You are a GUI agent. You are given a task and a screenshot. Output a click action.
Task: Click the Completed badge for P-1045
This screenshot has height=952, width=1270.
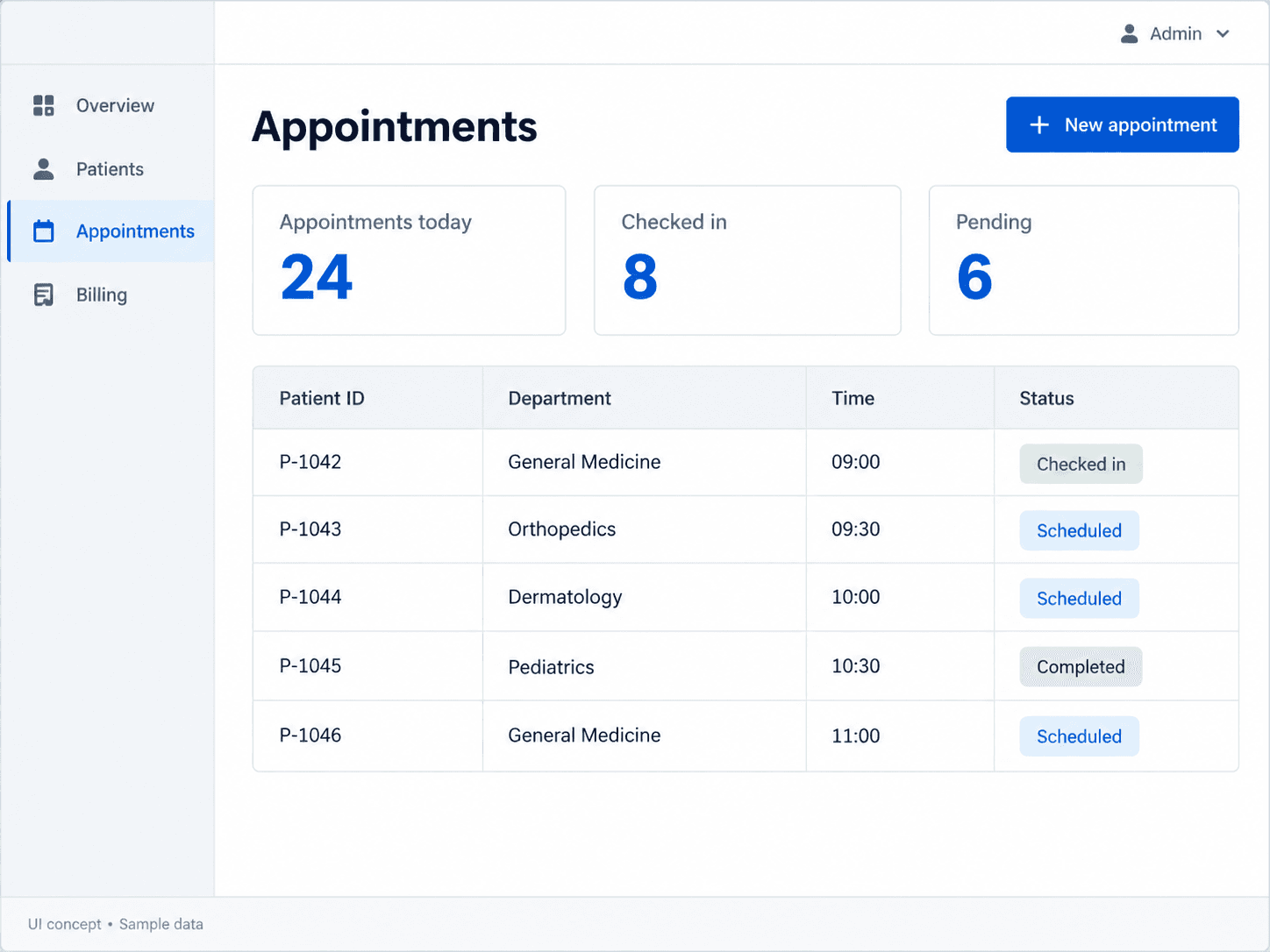(x=1081, y=667)
